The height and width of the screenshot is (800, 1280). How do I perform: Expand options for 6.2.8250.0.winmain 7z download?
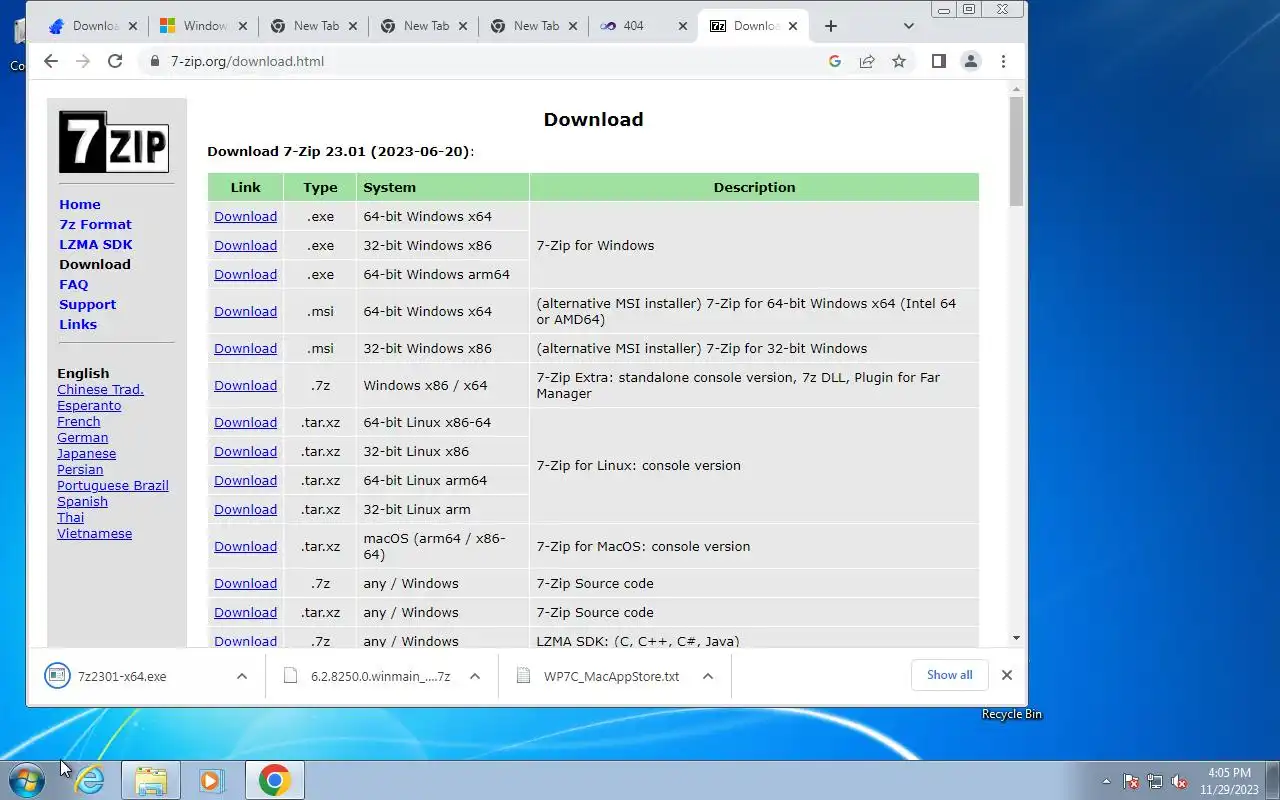coord(475,676)
